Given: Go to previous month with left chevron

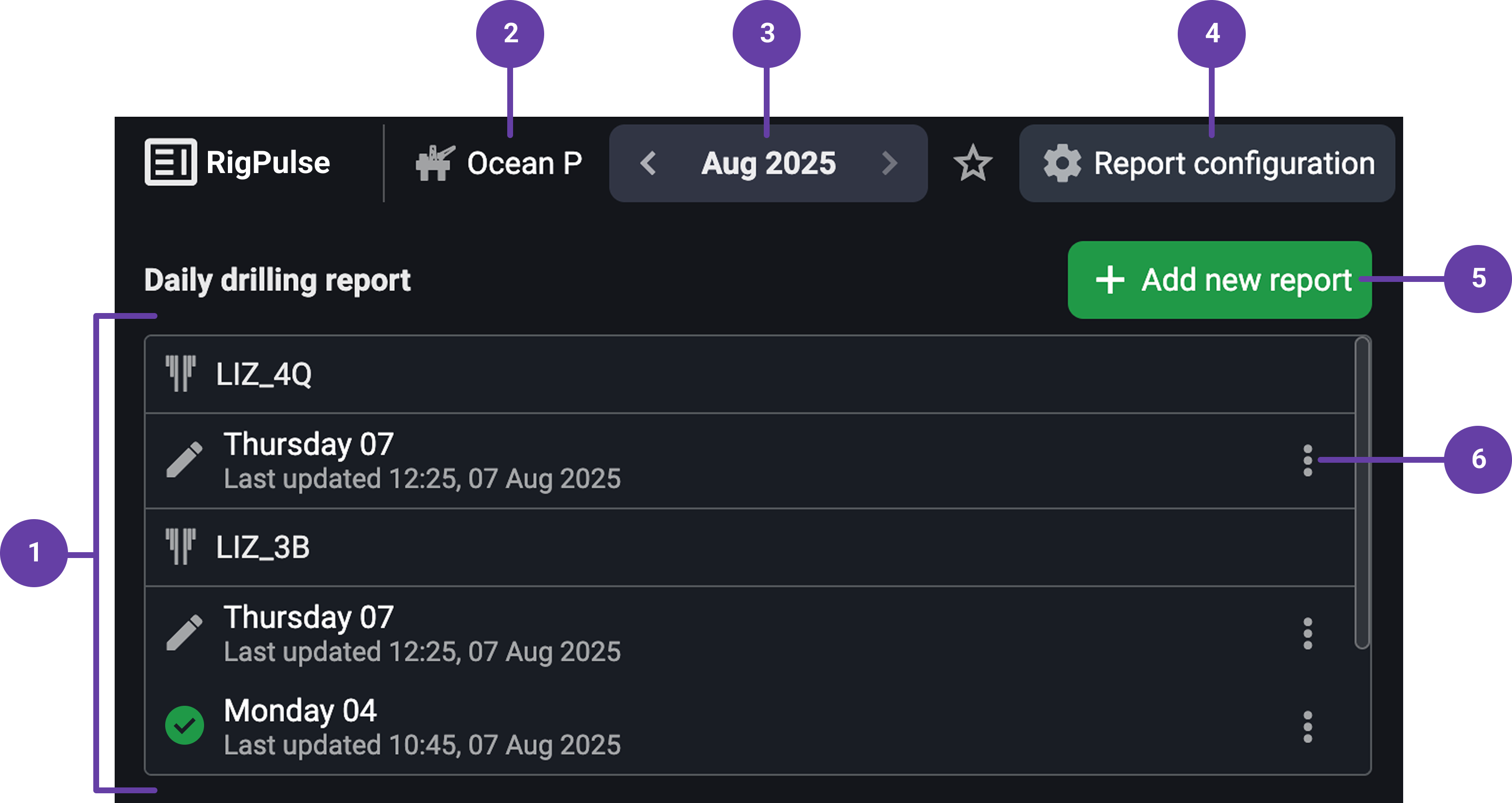Looking at the screenshot, I should coord(648,163).
